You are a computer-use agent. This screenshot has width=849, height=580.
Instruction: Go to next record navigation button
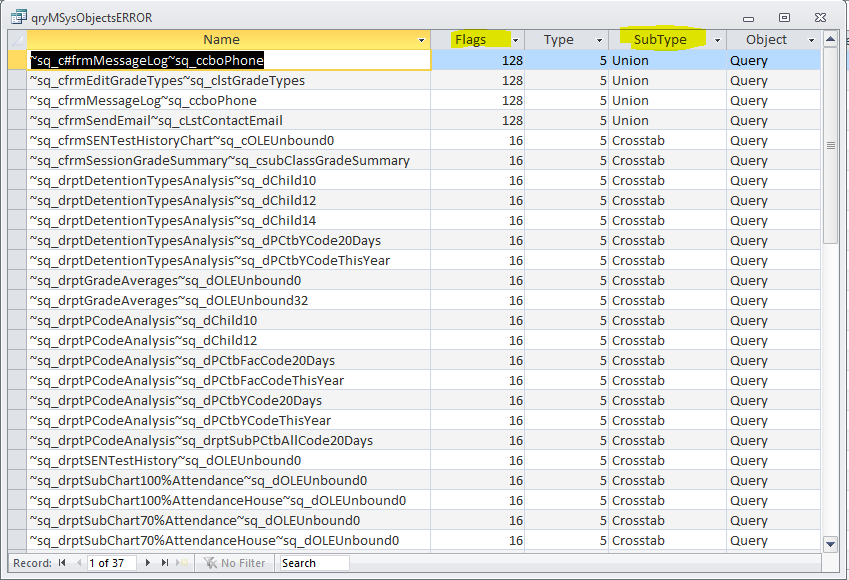(x=147, y=563)
